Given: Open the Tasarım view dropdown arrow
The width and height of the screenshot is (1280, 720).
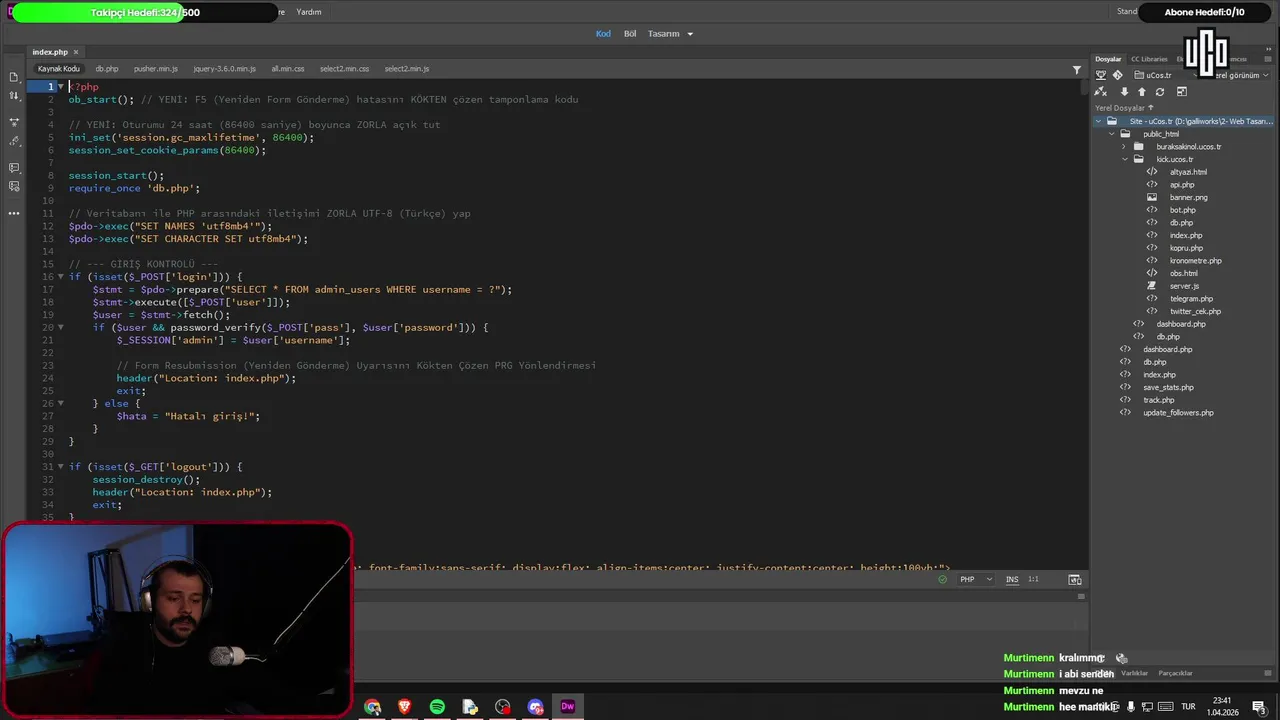Looking at the screenshot, I should pyautogui.click(x=689, y=34).
